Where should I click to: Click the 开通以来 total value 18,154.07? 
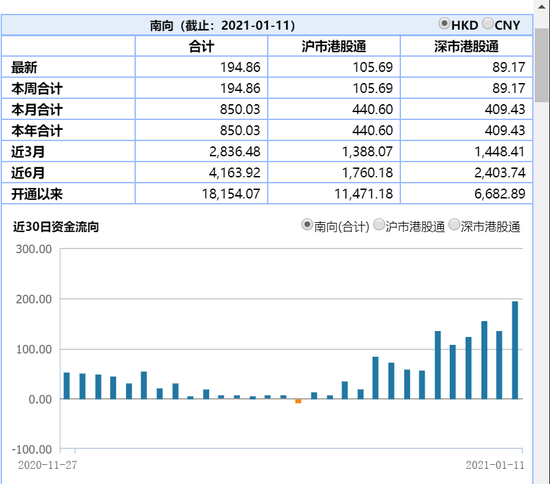pos(231,194)
